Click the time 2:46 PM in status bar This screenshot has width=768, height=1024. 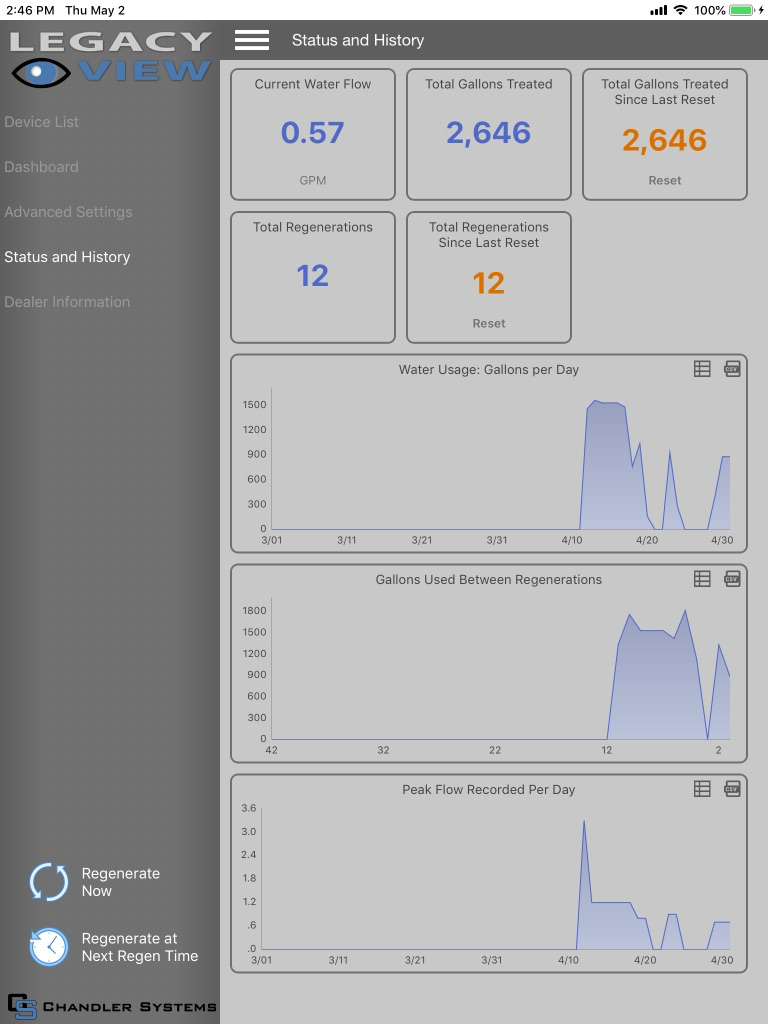30,10
